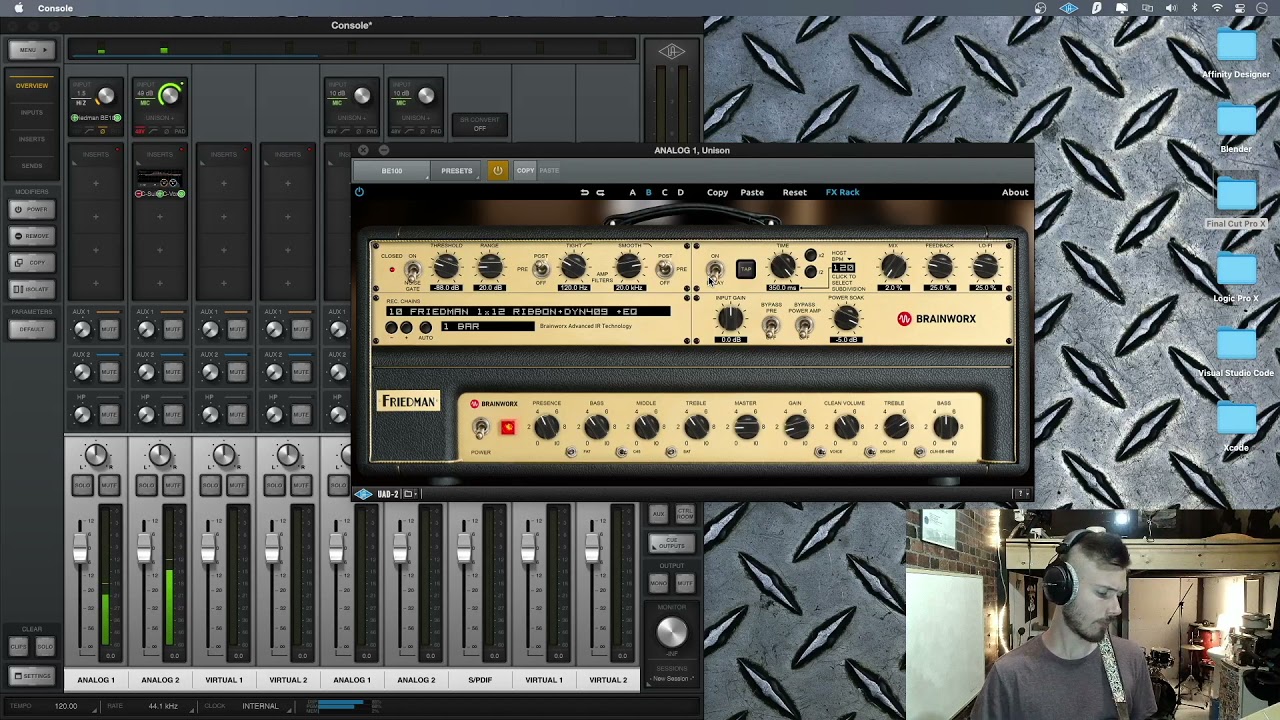
Task: Flip the Bypass Pre switch
Action: tap(771, 327)
